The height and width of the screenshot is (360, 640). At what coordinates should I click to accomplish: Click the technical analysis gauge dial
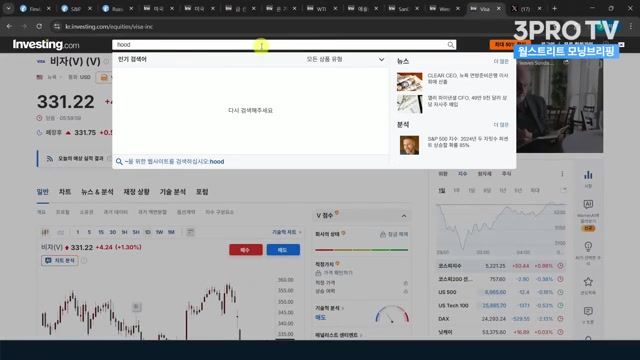coord(392,314)
